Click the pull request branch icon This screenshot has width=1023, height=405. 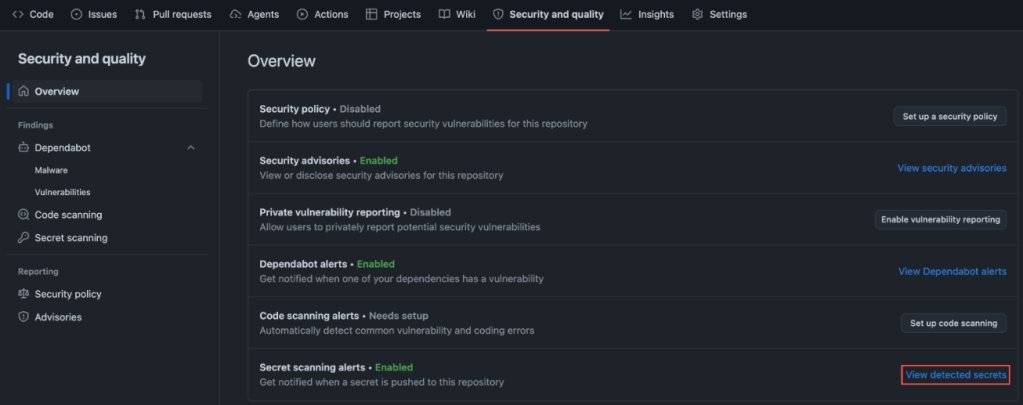(x=140, y=14)
